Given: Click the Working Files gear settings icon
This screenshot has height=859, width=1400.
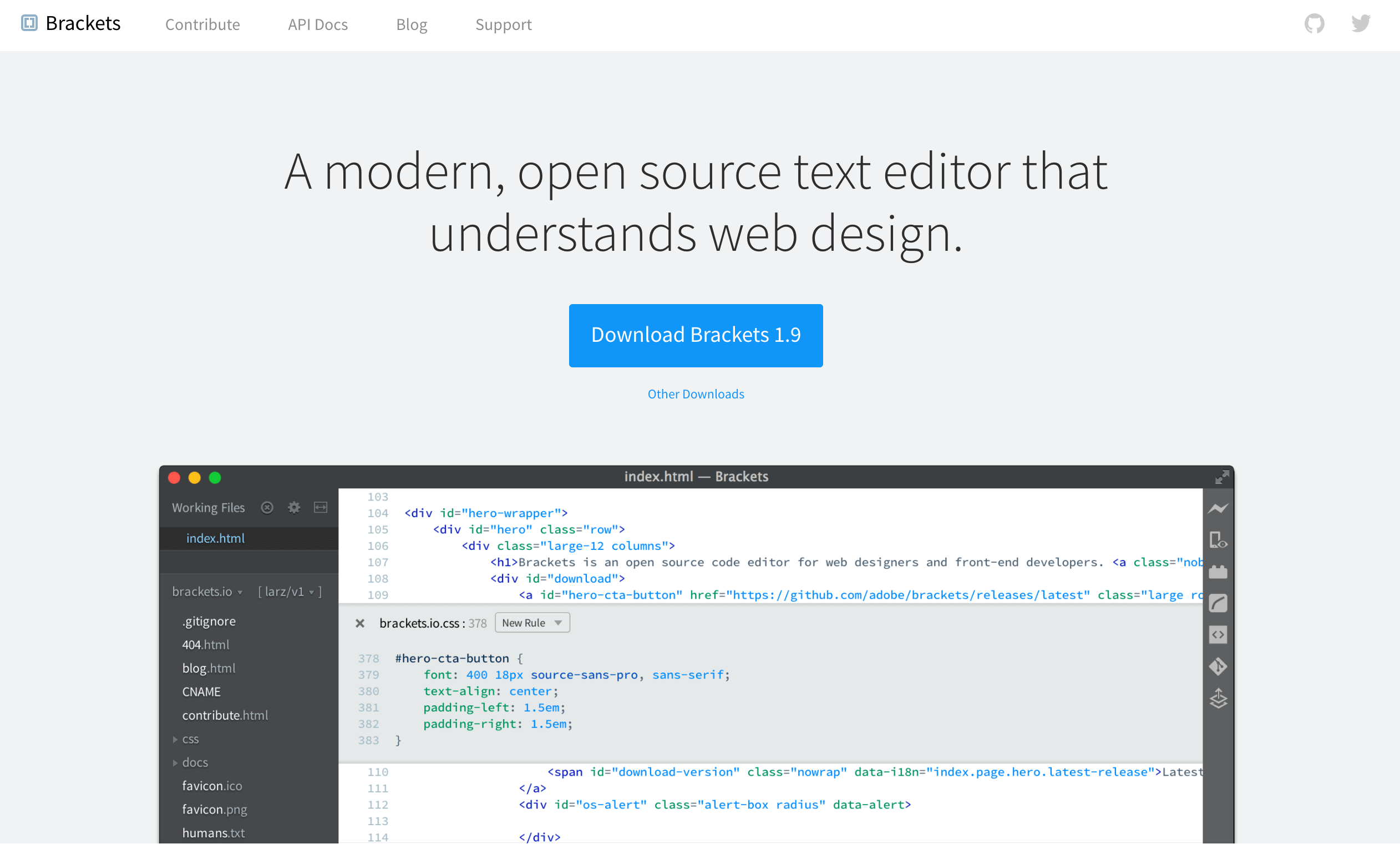Looking at the screenshot, I should pos(294,508).
